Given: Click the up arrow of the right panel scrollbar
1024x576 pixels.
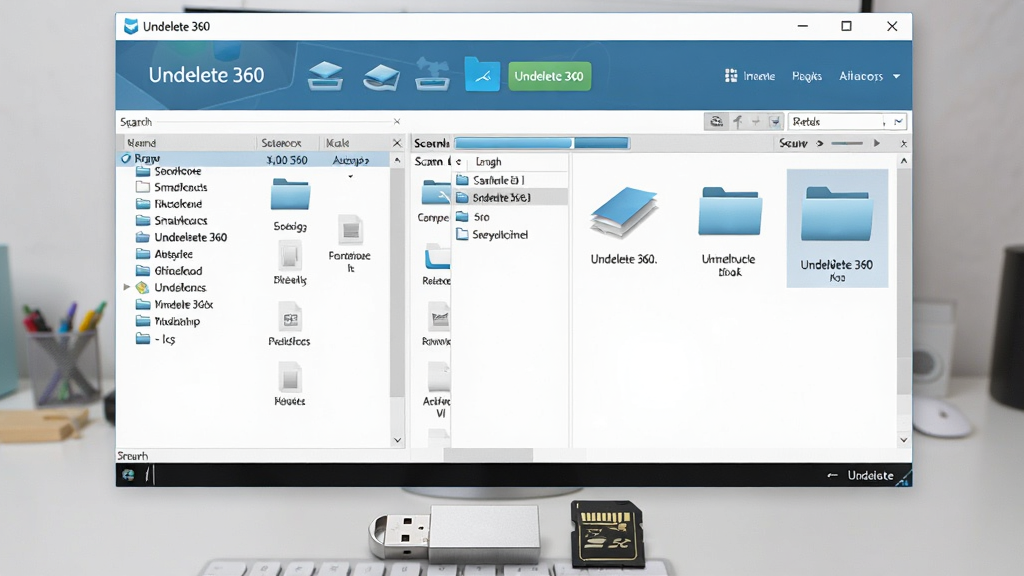Looking at the screenshot, I should [x=904, y=161].
